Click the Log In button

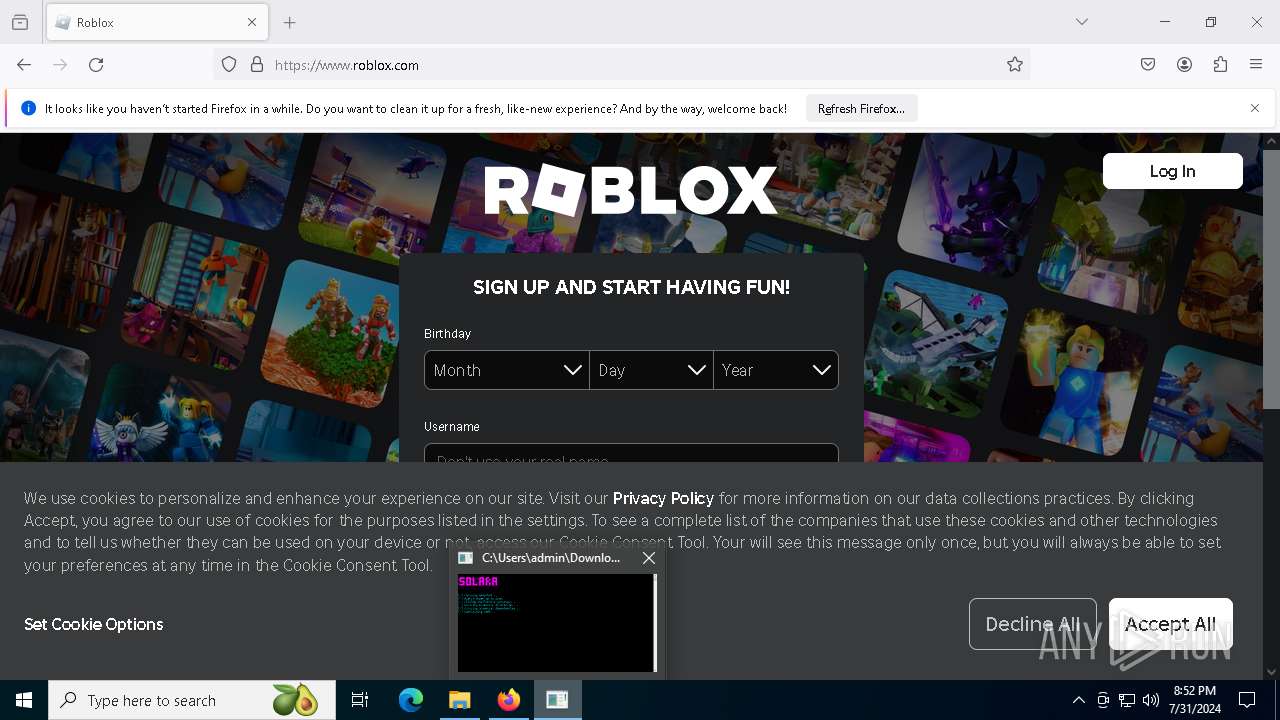[1172, 171]
